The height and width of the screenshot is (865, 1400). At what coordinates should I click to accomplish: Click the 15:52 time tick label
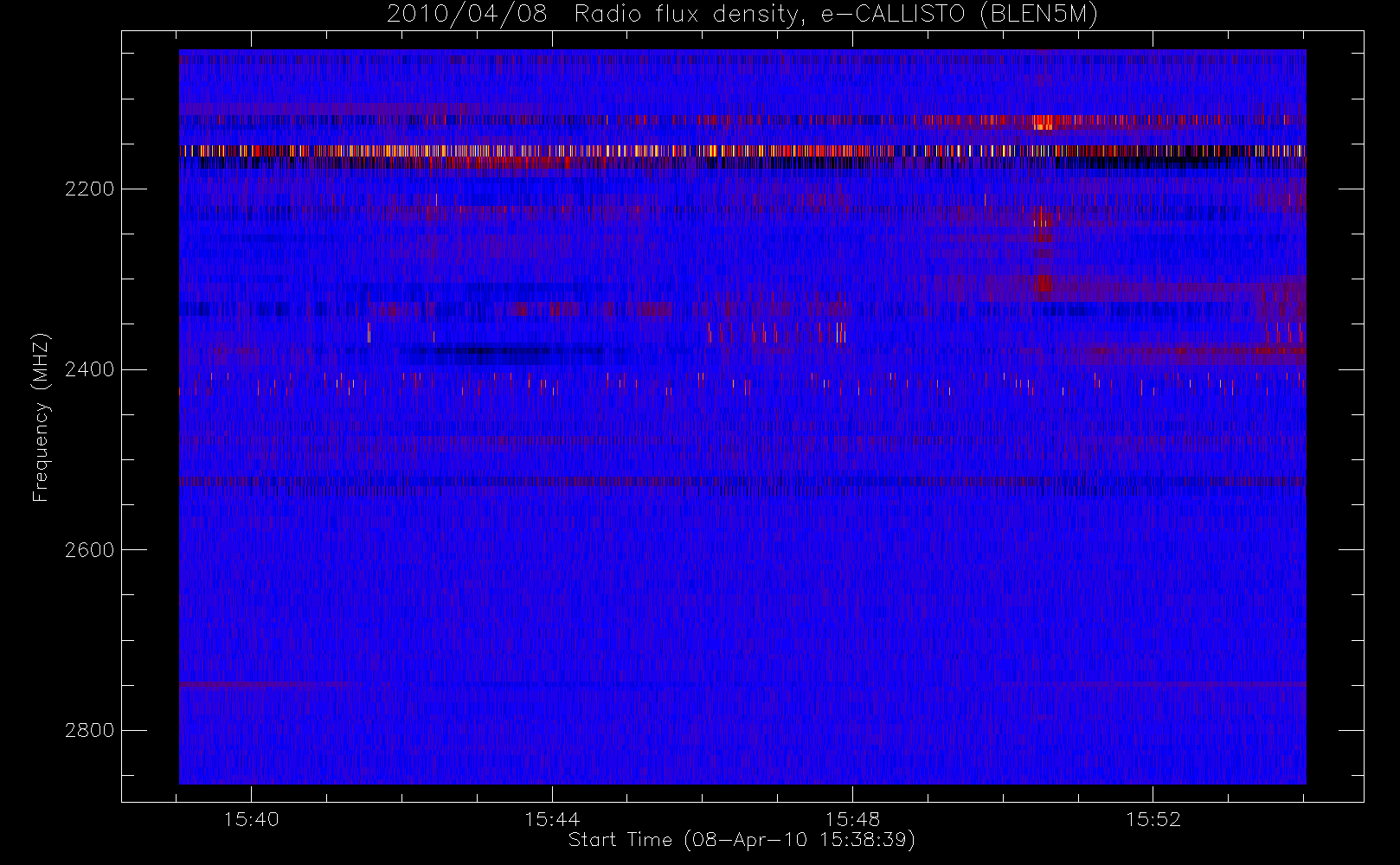[1153, 819]
